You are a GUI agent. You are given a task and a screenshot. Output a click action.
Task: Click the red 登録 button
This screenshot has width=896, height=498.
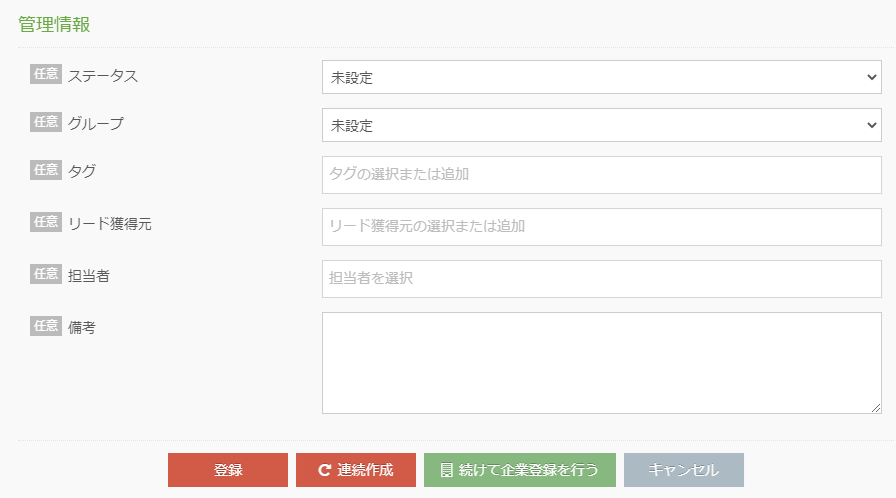pyautogui.click(x=228, y=470)
